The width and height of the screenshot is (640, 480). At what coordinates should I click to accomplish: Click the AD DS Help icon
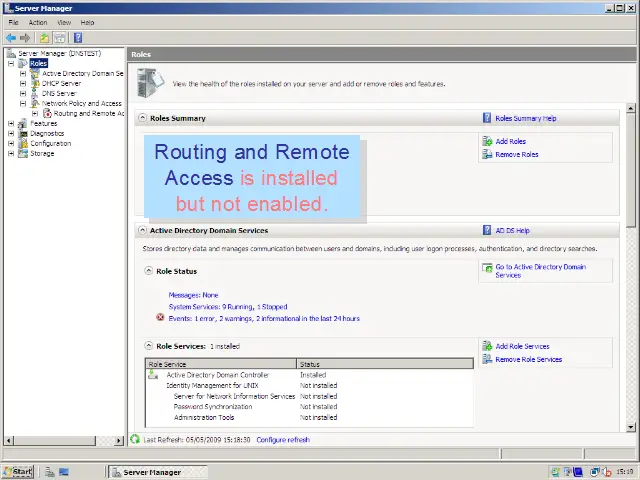tap(487, 230)
